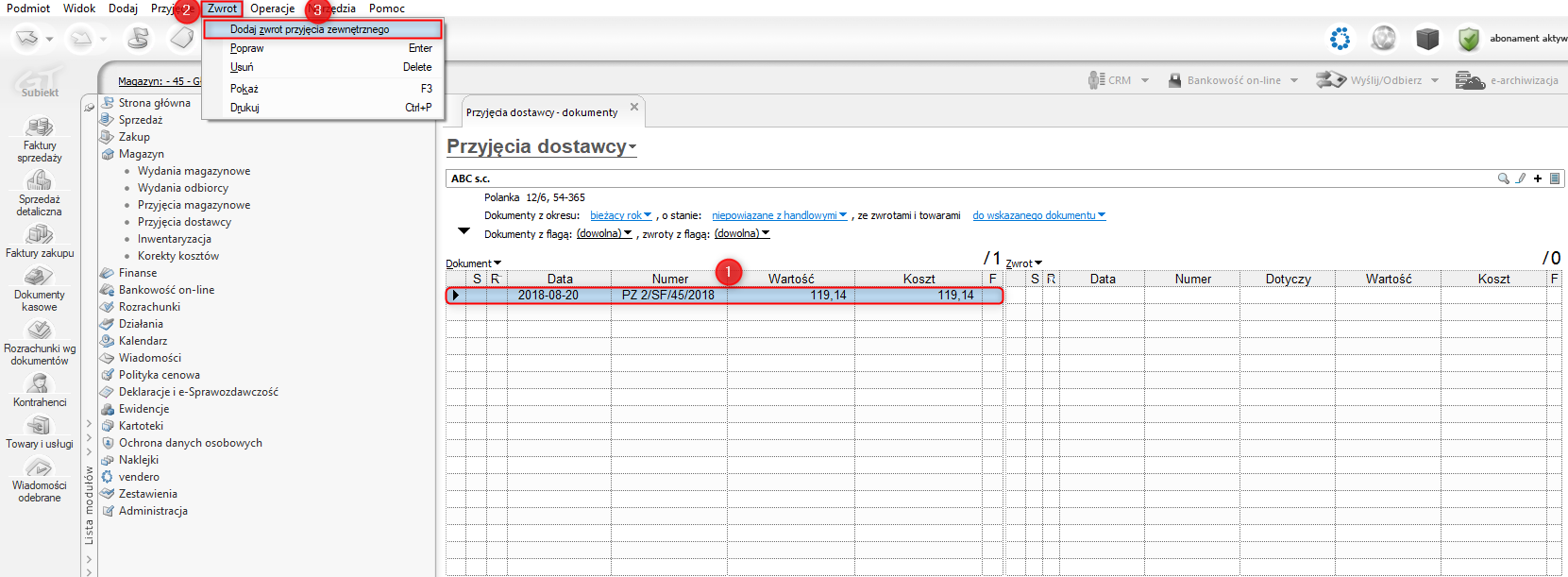The height and width of the screenshot is (577, 1568).
Task: Open the do wskazanego dokumentu filter
Action: [x=1038, y=216]
